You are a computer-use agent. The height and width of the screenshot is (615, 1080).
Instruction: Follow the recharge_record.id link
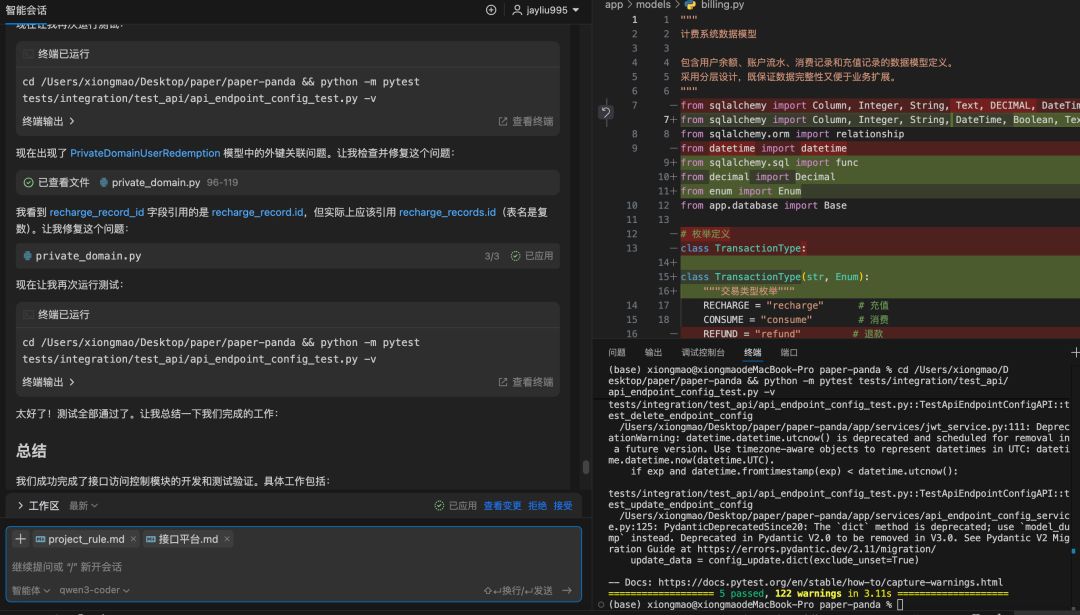(x=258, y=212)
